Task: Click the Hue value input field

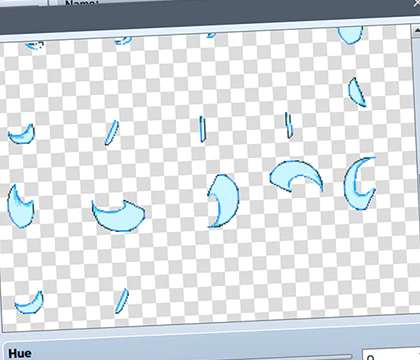Action: (391, 355)
